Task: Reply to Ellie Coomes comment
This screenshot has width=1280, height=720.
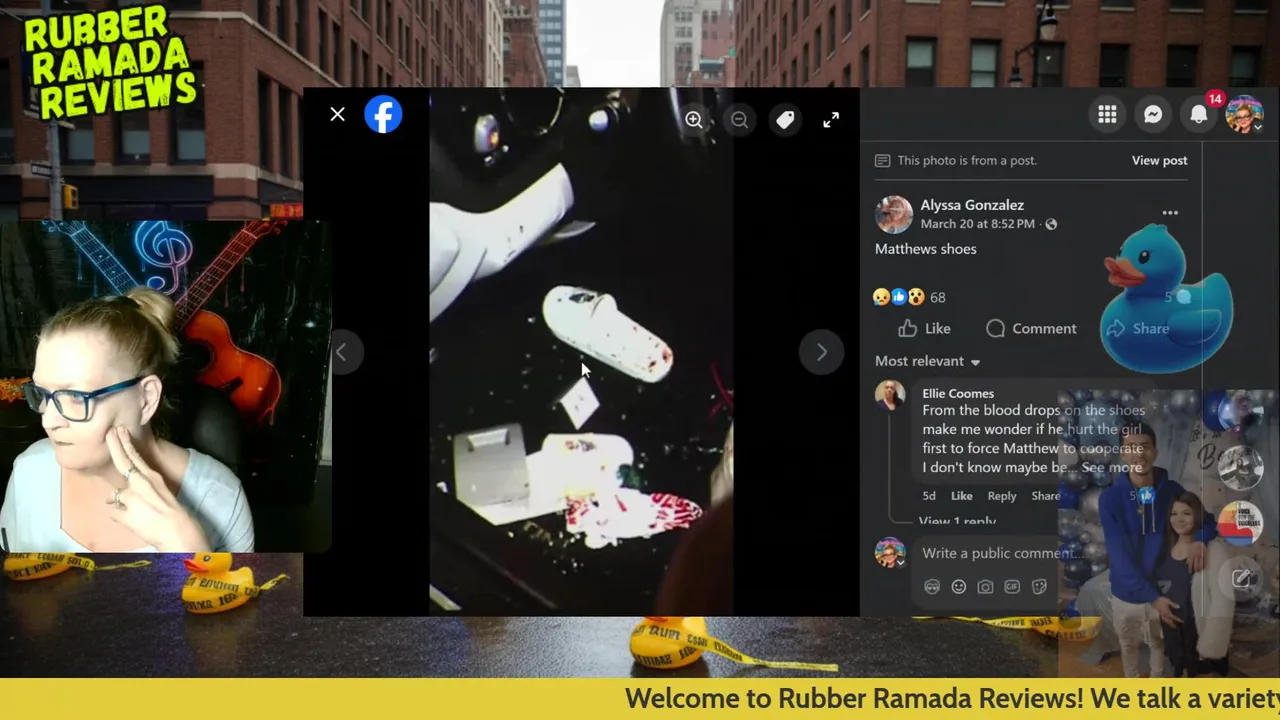Action: click(1002, 496)
